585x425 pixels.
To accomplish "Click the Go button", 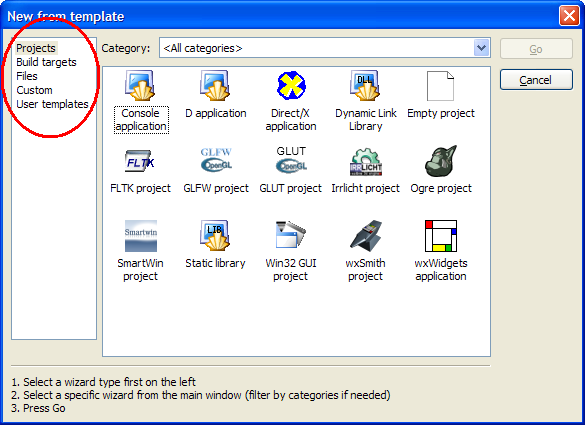I will click(536, 49).
